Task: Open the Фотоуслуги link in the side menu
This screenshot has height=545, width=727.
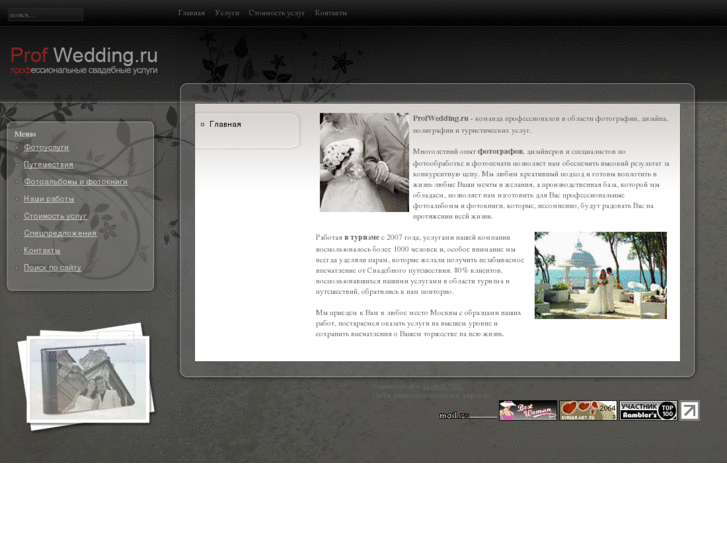Action: click(46, 147)
